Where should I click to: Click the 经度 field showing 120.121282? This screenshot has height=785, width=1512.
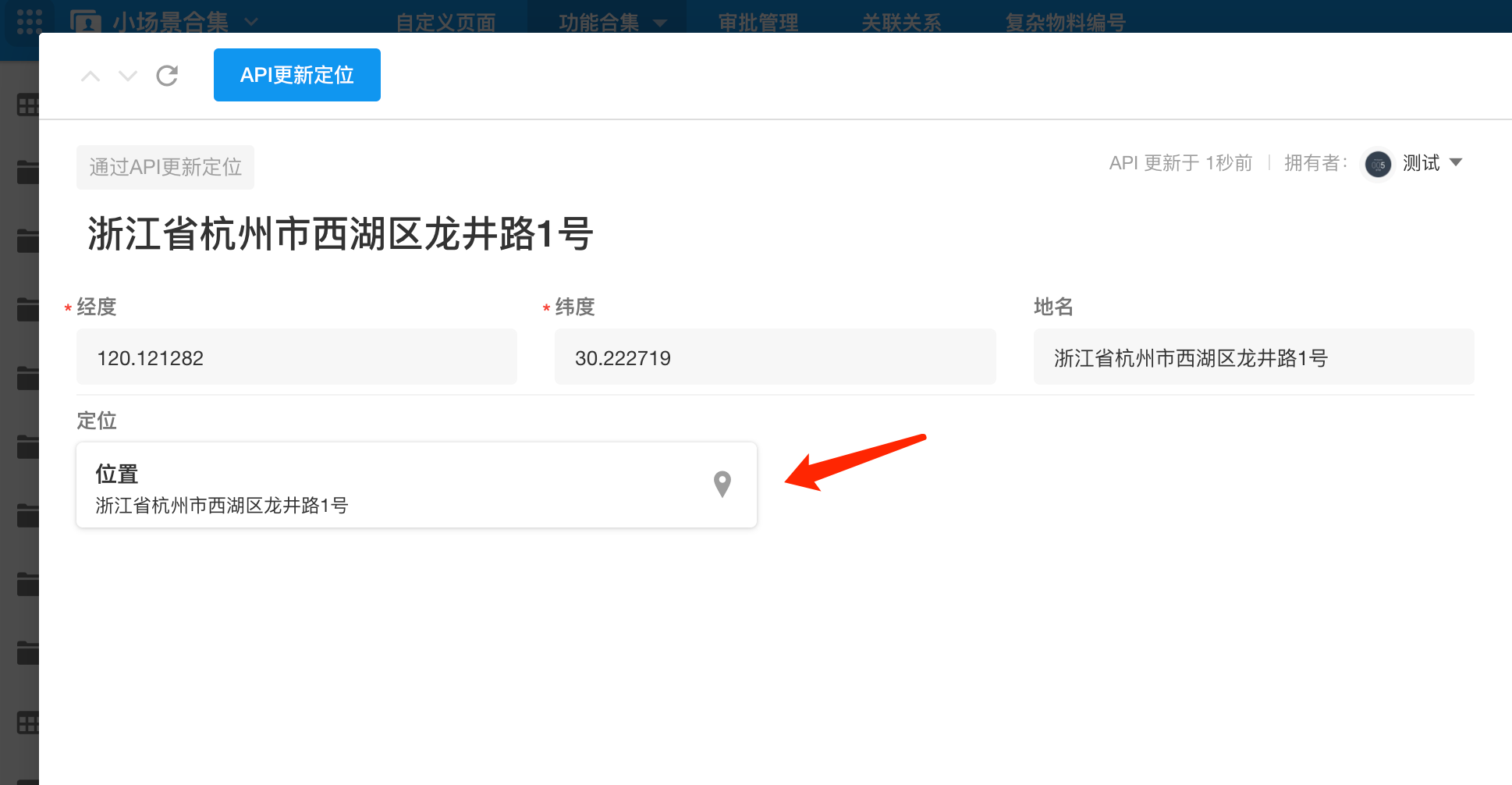point(296,357)
